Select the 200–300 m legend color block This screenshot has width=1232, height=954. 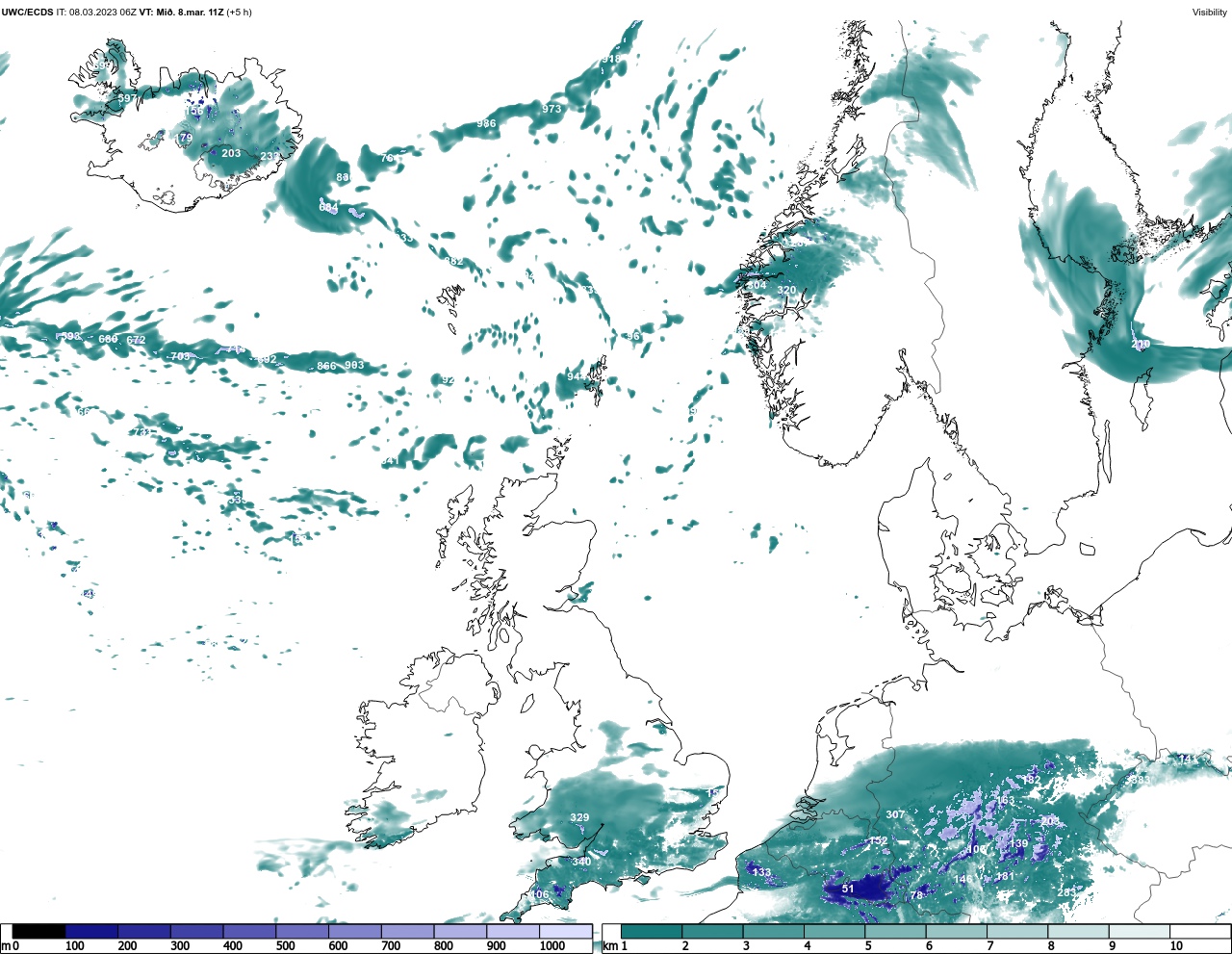(144, 932)
